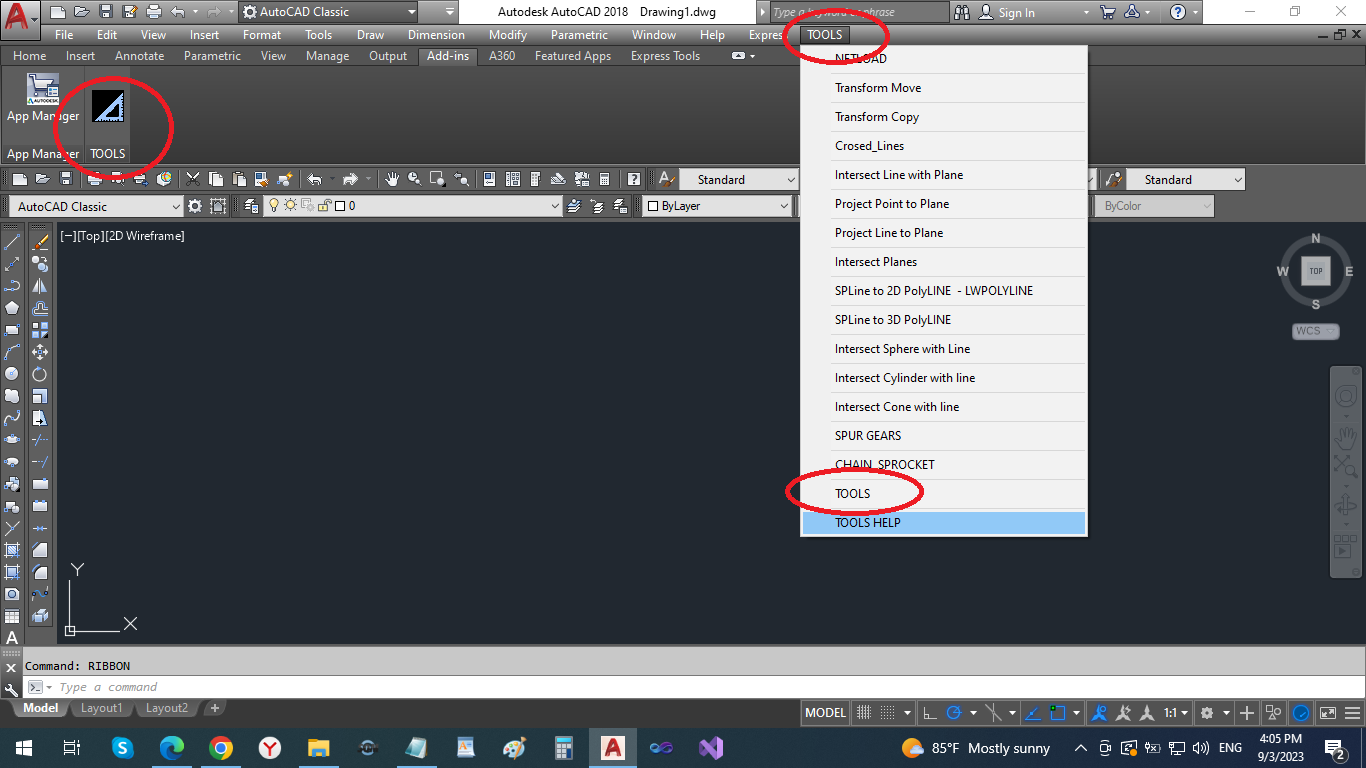Select the Move modify tool

(40, 351)
